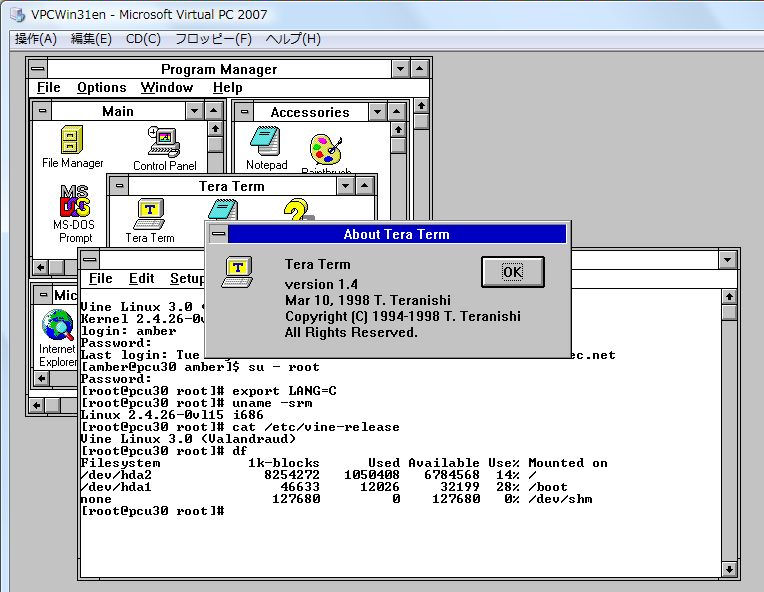Minimize the Accessories group window
This screenshot has height=592, width=764.
[377, 112]
